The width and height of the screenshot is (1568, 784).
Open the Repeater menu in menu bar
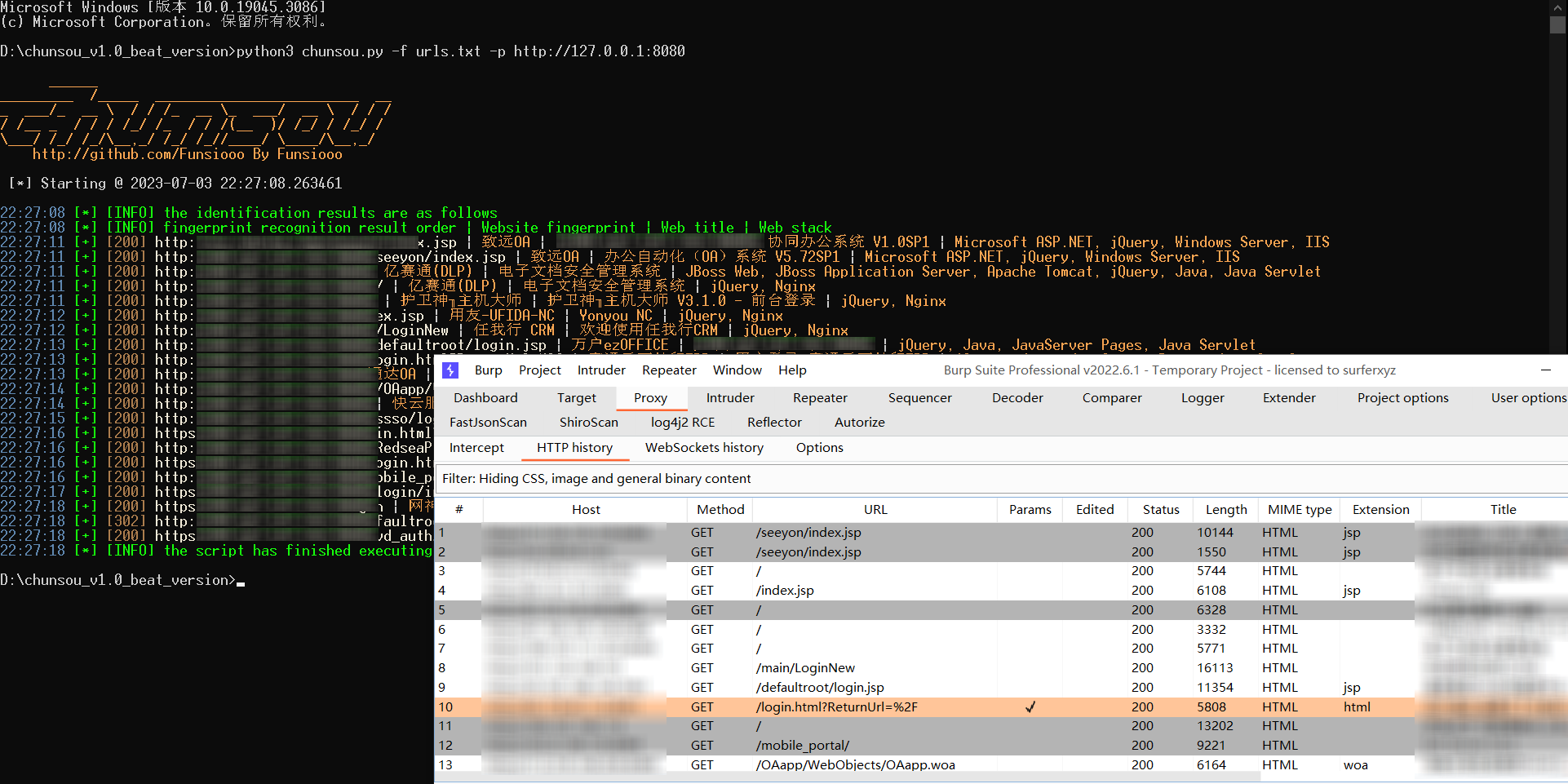click(669, 370)
